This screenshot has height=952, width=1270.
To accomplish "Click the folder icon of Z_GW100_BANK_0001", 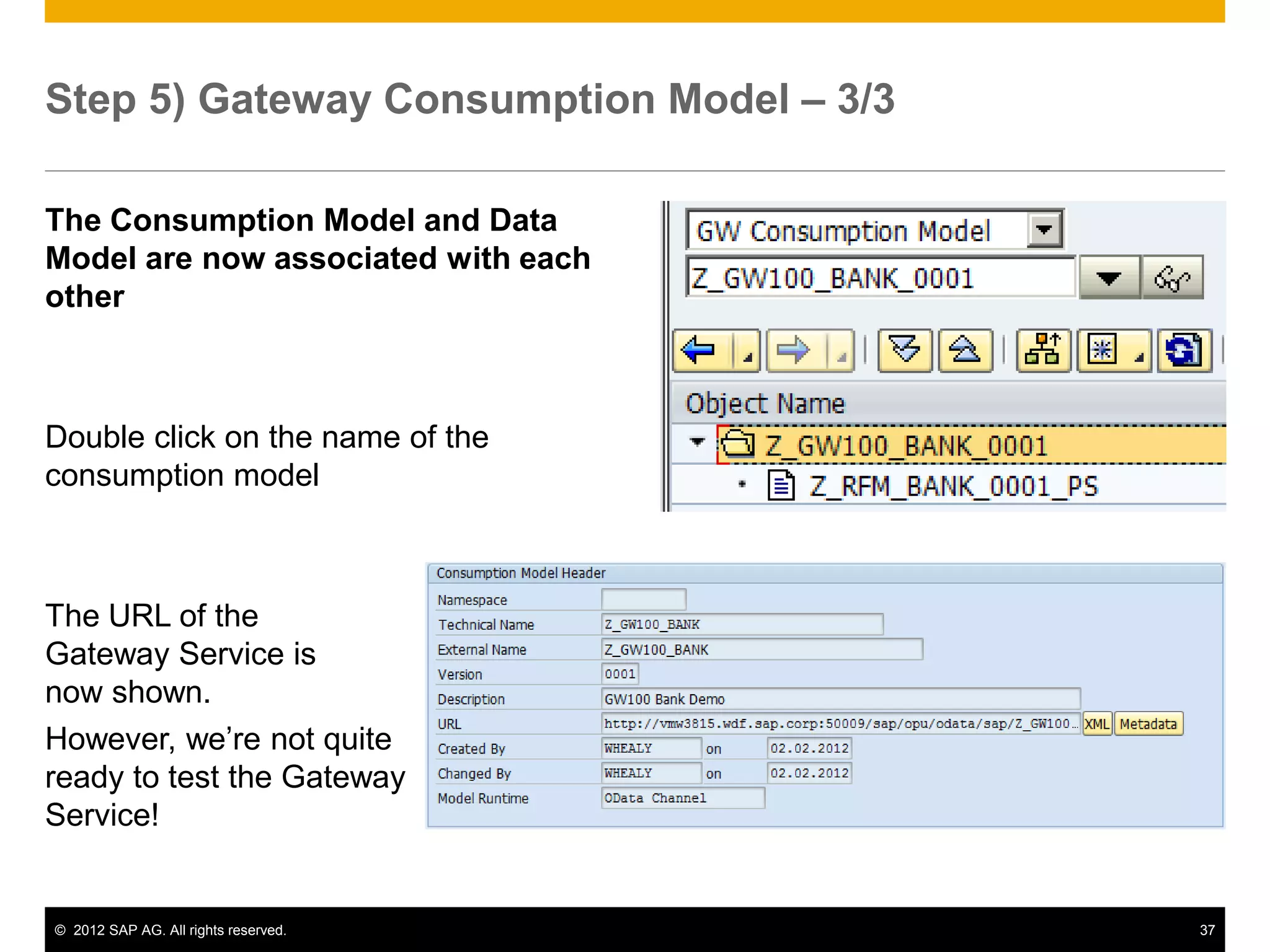I will pyautogui.click(x=737, y=444).
